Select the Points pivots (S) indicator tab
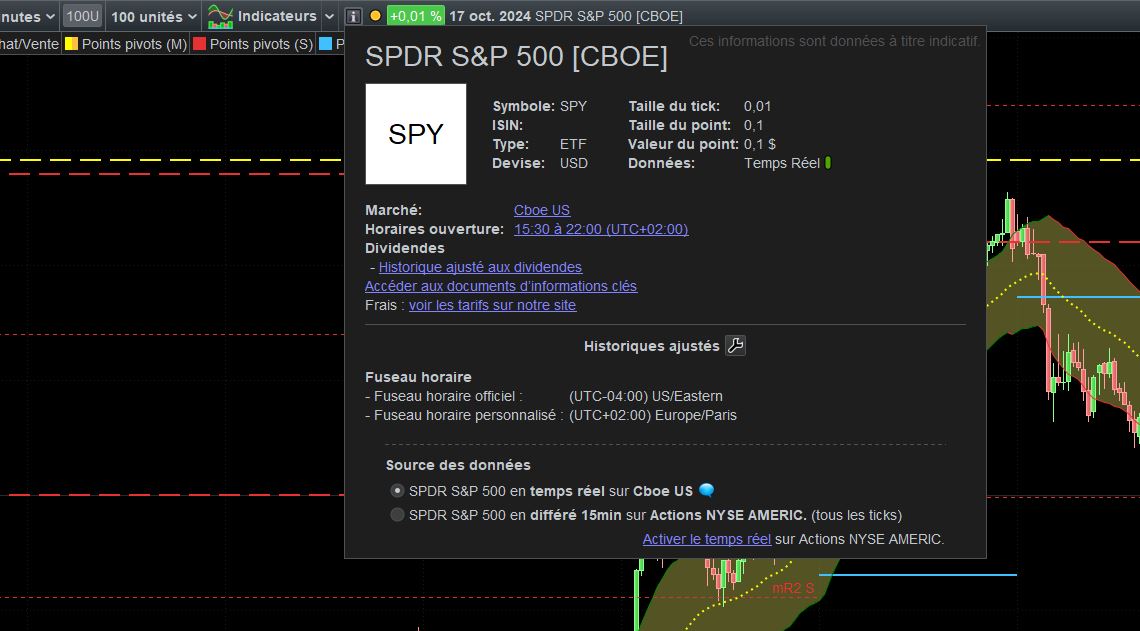Viewport: 1140px width, 631px height. coord(252,44)
